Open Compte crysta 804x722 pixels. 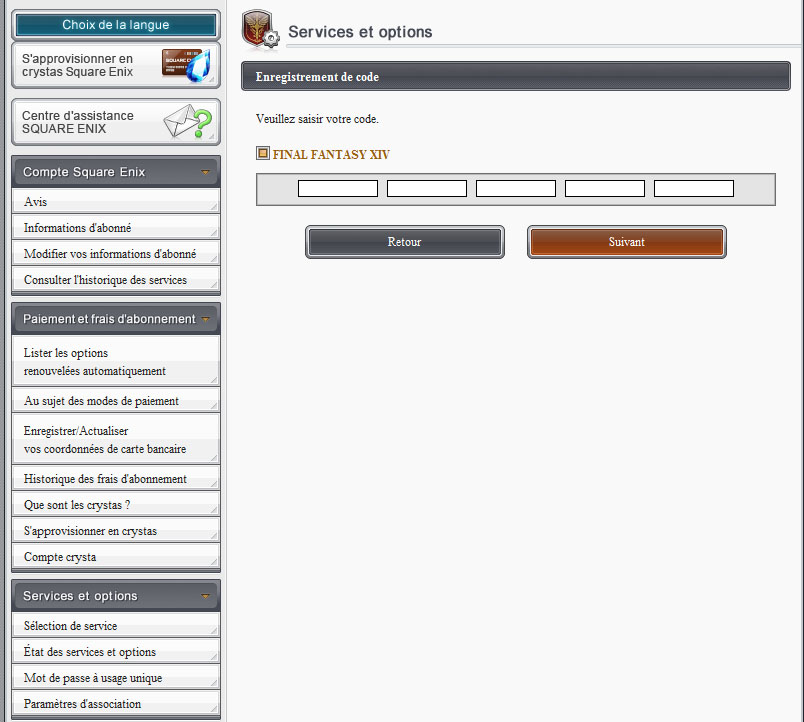[x=116, y=557]
